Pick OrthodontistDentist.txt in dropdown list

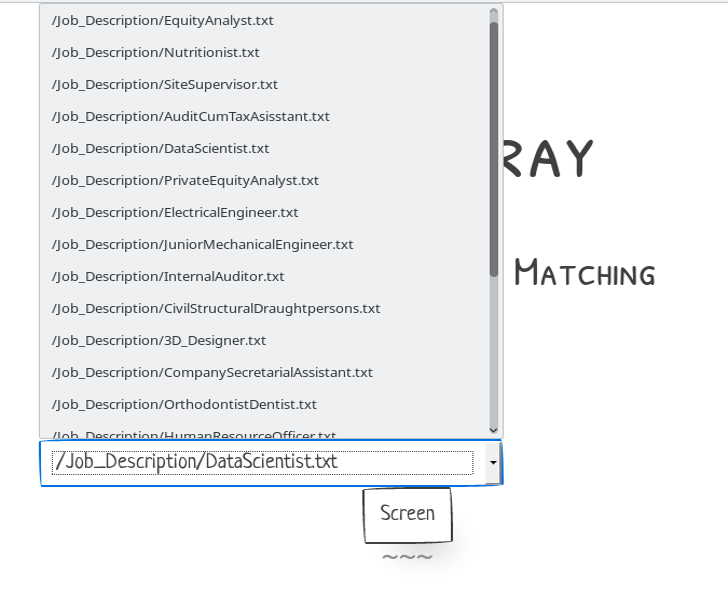pos(184,404)
